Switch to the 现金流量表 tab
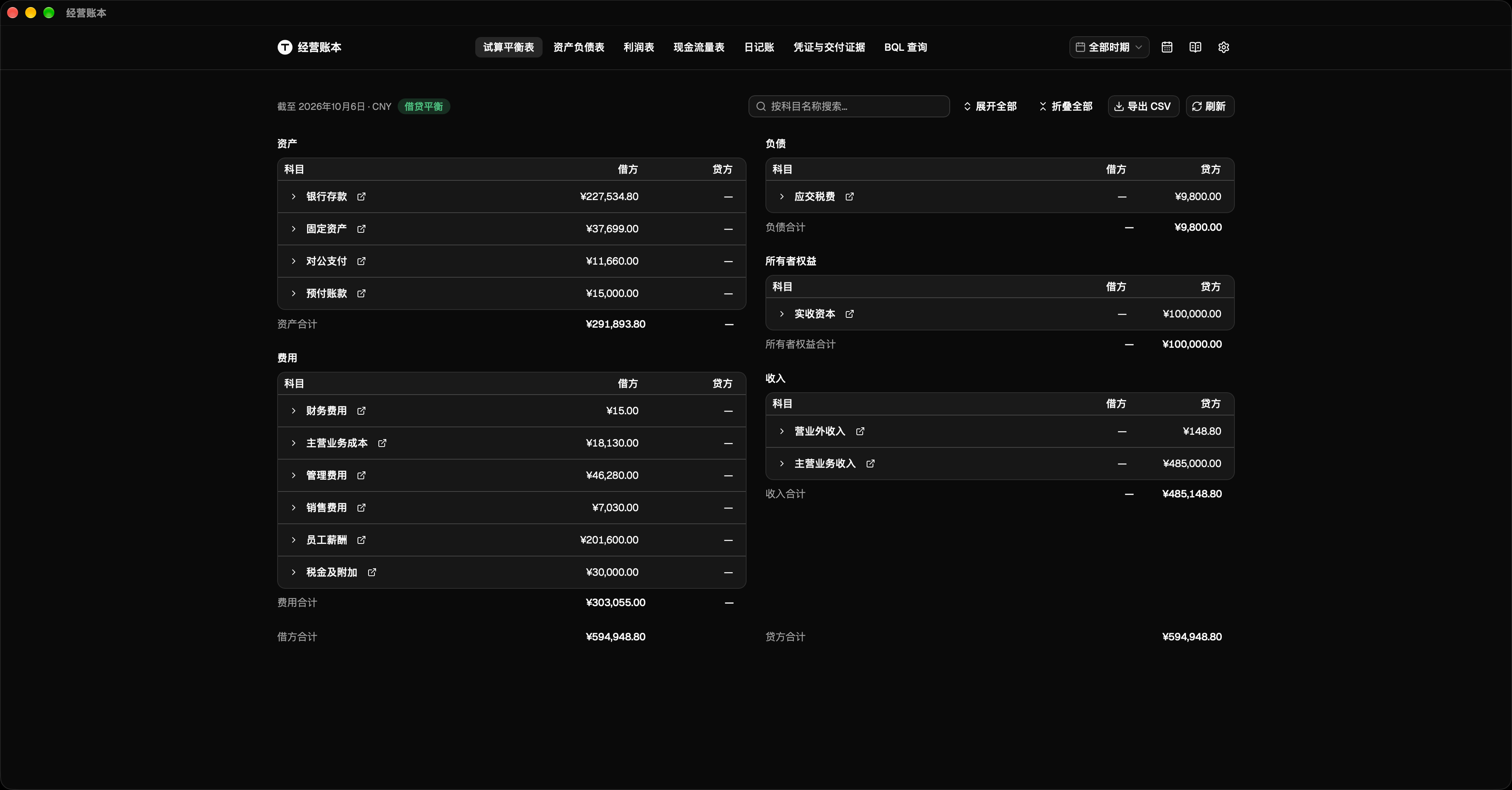Image resolution: width=1512 pixels, height=790 pixels. 699,47
